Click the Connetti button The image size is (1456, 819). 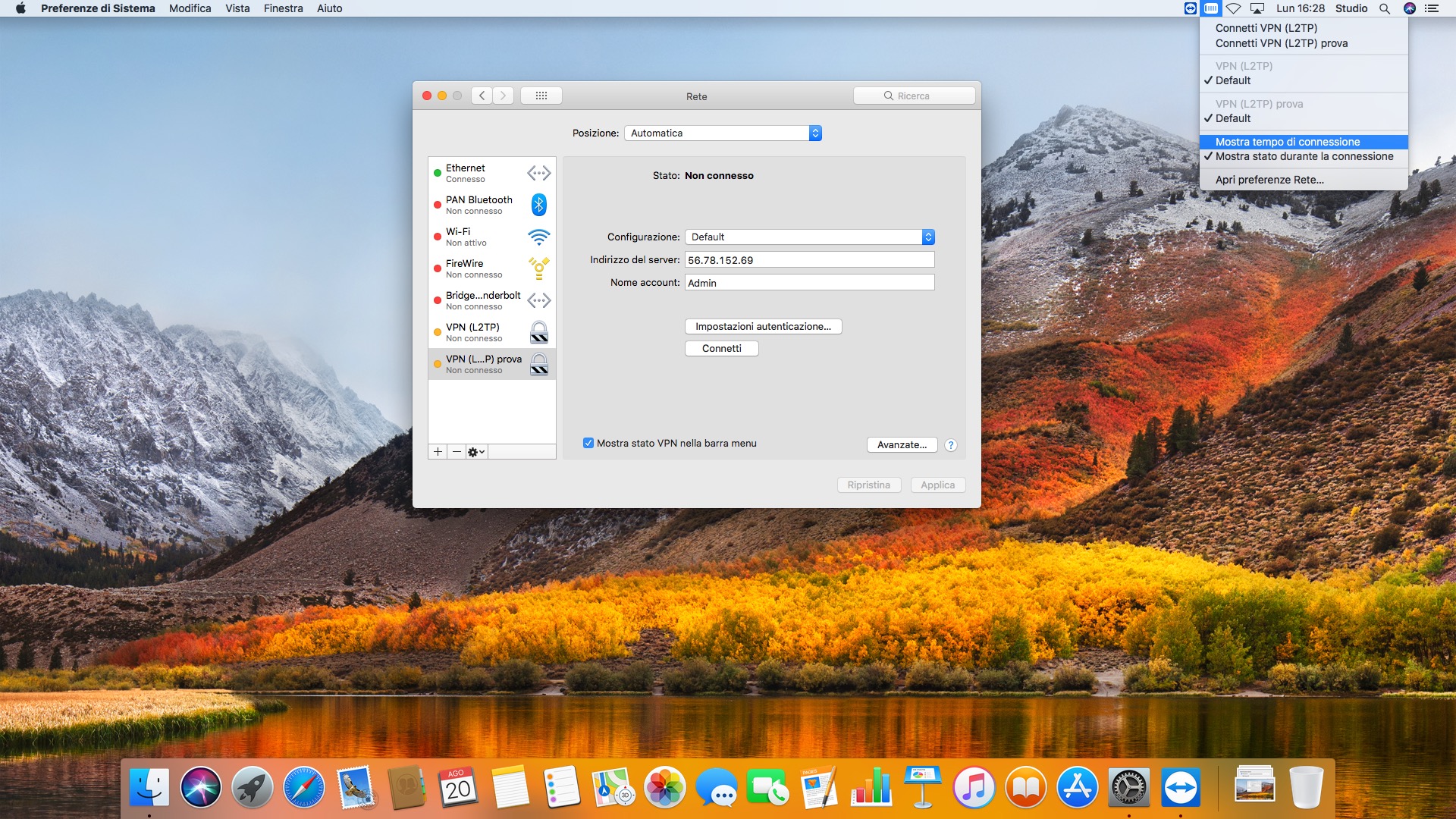tap(721, 349)
